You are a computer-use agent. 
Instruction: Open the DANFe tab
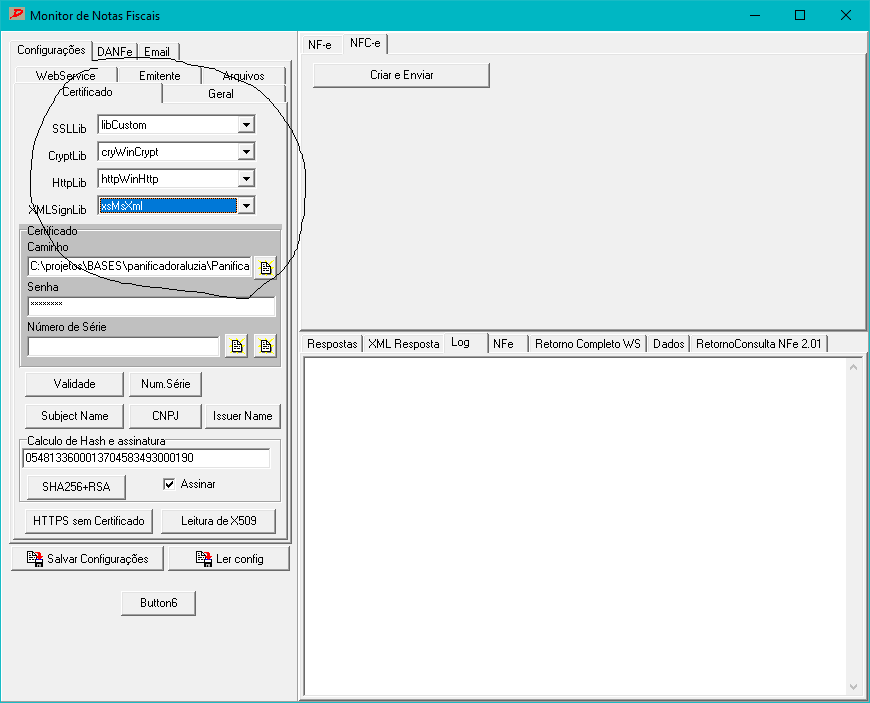[115, 52]
